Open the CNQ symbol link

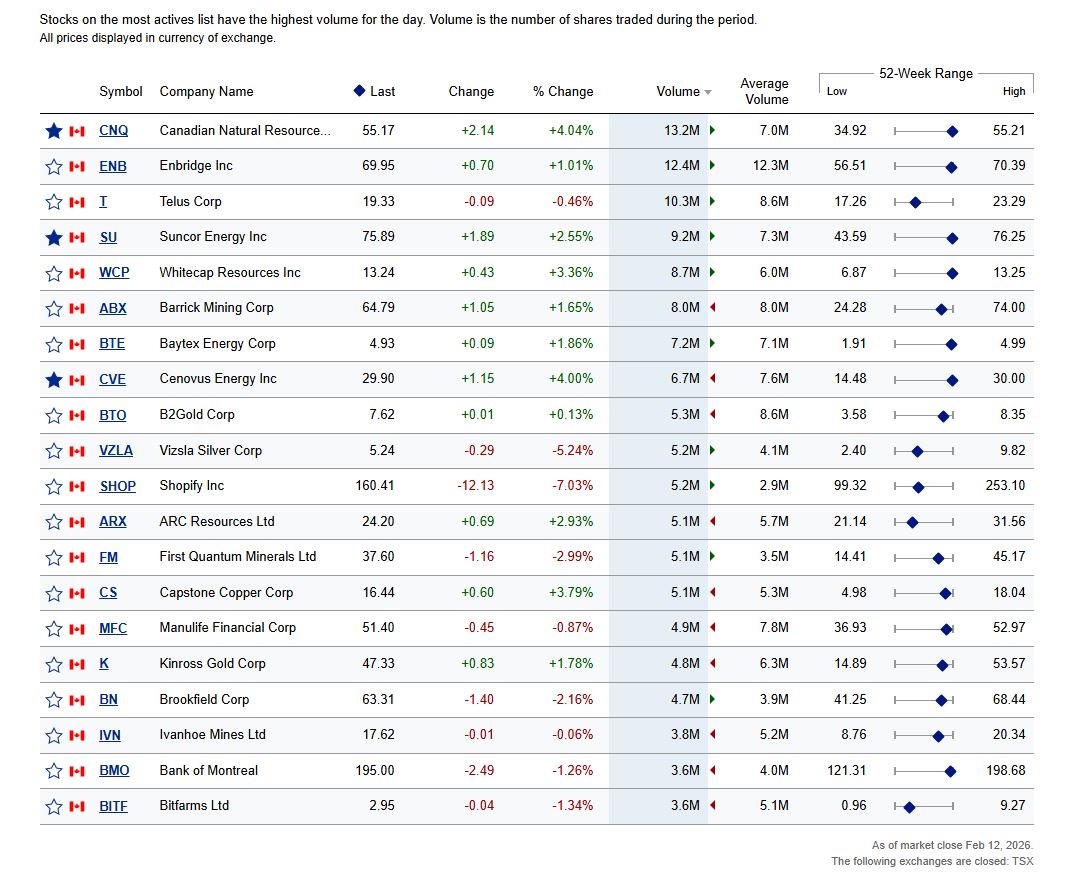click(x=113, y=130)
